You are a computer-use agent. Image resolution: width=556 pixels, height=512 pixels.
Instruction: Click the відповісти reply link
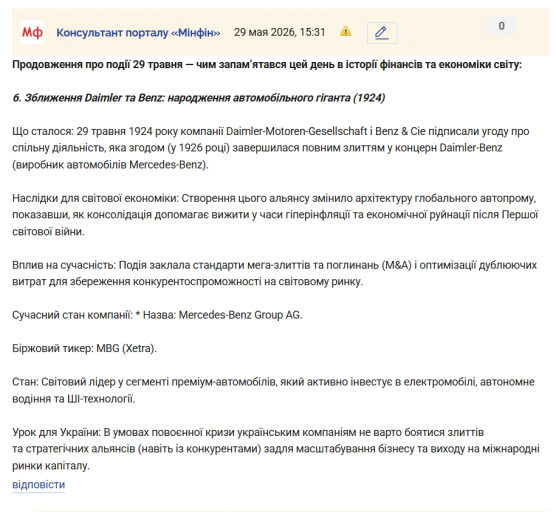point(39,484)
